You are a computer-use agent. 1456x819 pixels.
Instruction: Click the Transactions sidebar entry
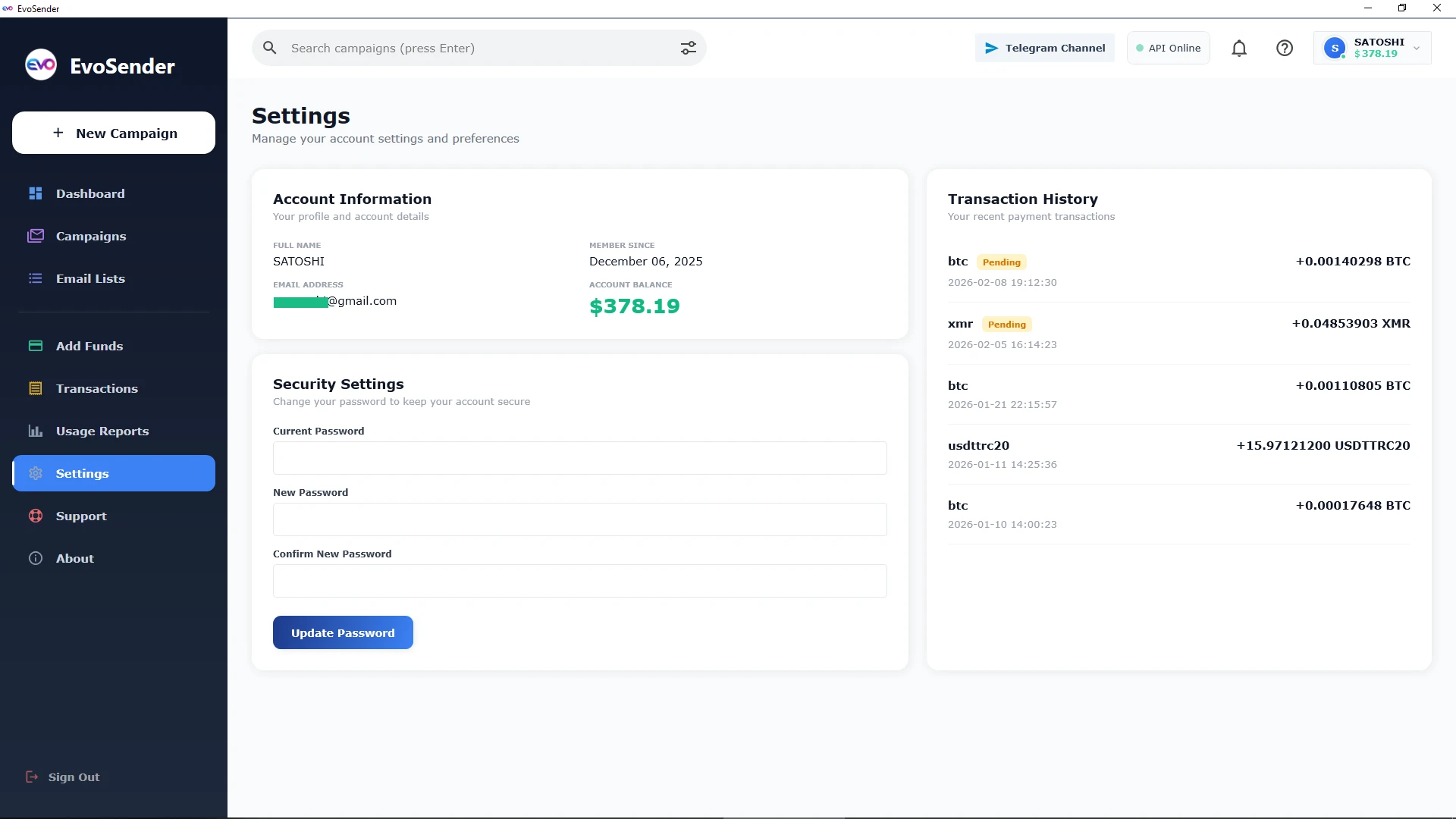click(97, 388)
